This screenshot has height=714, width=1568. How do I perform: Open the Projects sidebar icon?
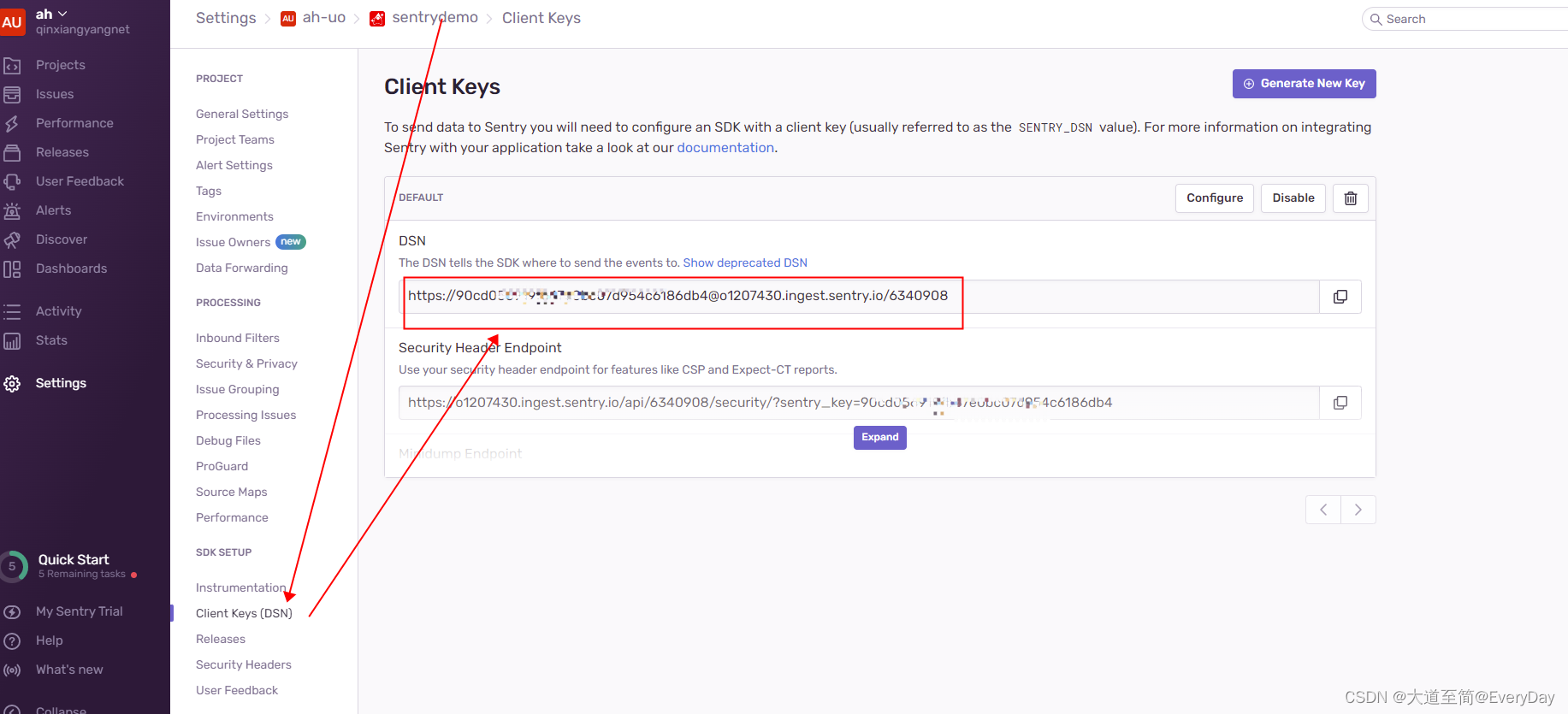point(12,65)
